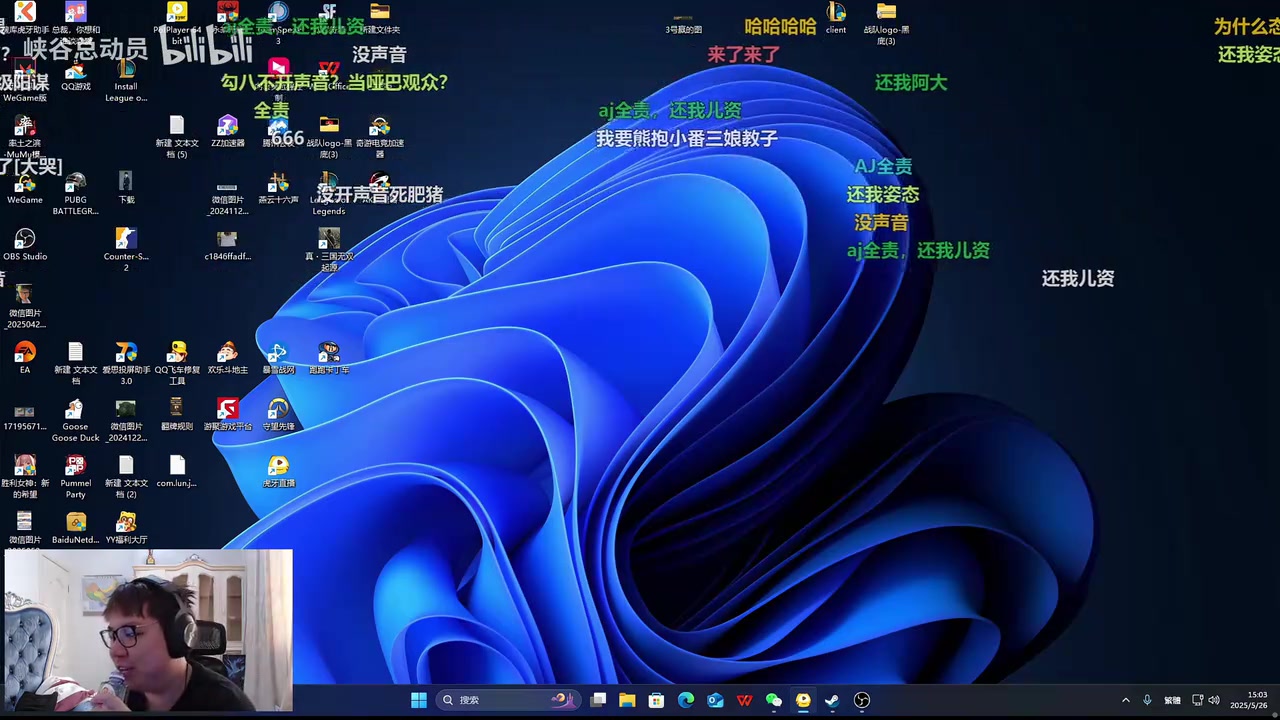Open the BaiduNetdisk desktop icon
Image resolution: width=1280 pixels, height=720 pixels.
tap(75, 523)
